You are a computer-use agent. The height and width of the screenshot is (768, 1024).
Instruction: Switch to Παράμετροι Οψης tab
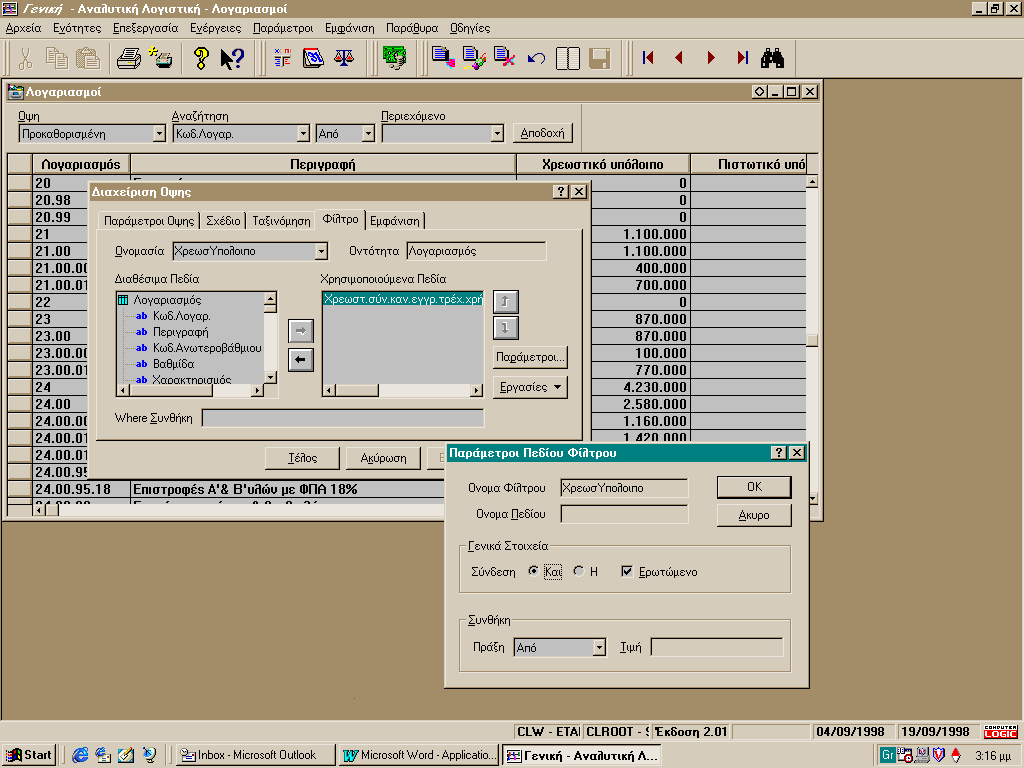pyautogui.click(x=149, y=221)
